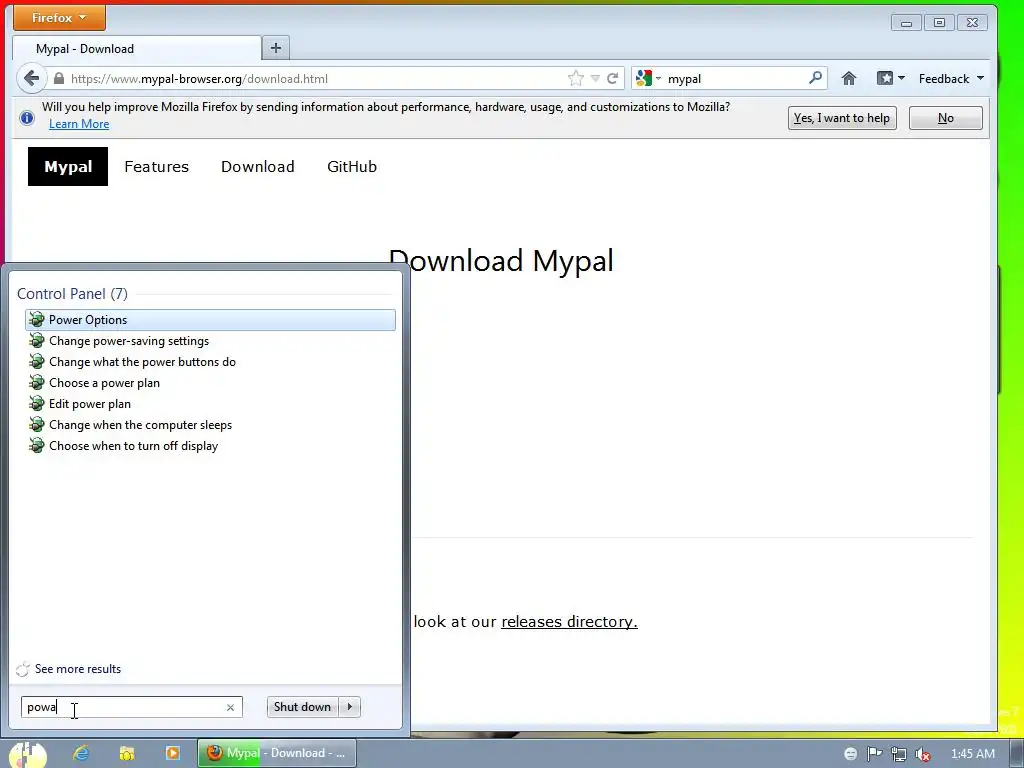Open the Features page menu item
Viewport: 1024px width, 768px height.
157,167
